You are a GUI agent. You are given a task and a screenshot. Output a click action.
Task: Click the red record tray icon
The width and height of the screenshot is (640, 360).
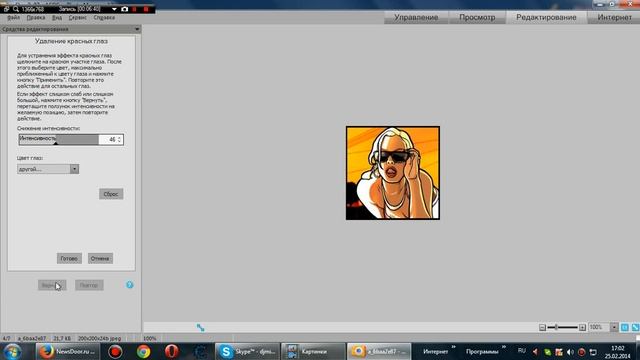[582, 352]
